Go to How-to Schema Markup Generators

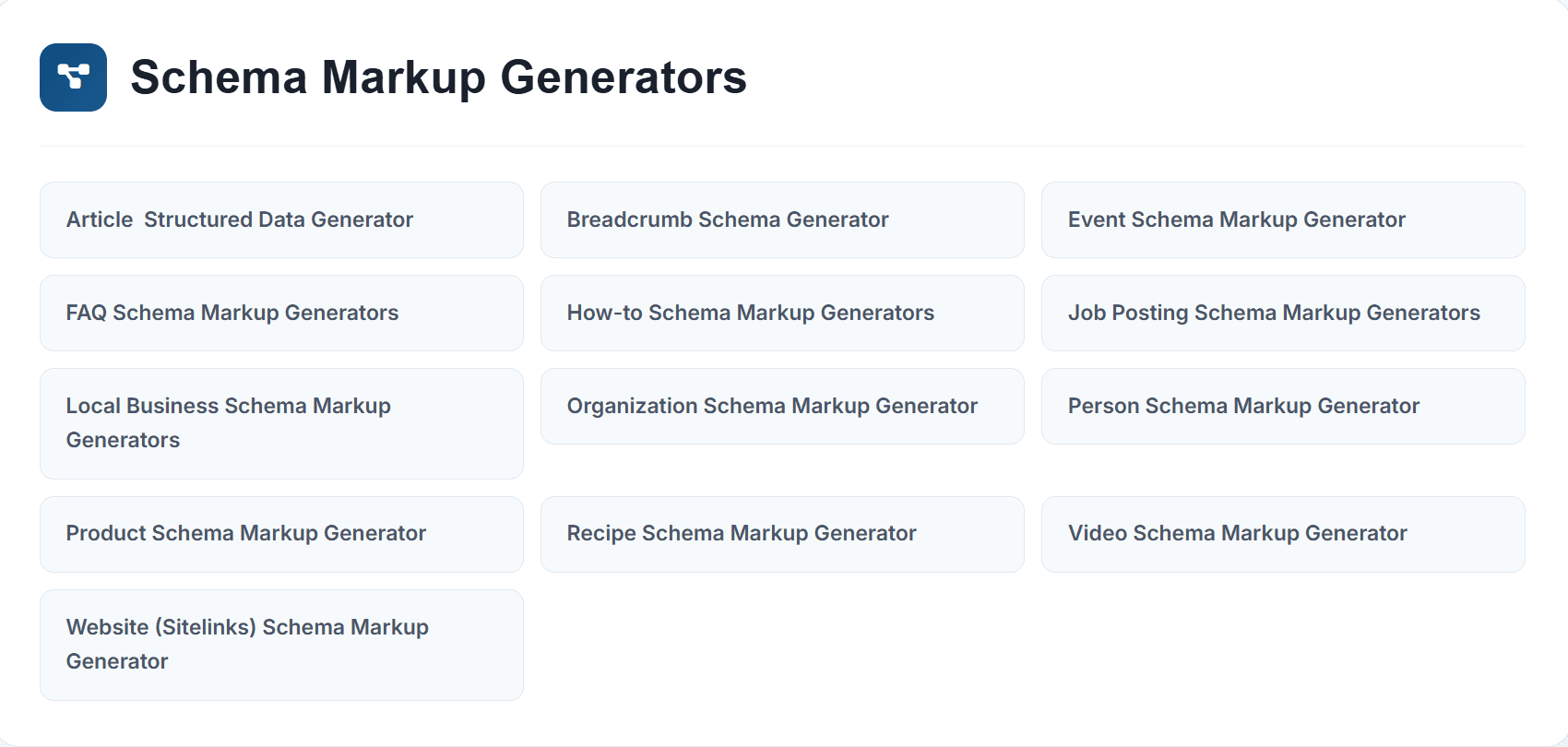pyautogui.click(x=782, y=313)
